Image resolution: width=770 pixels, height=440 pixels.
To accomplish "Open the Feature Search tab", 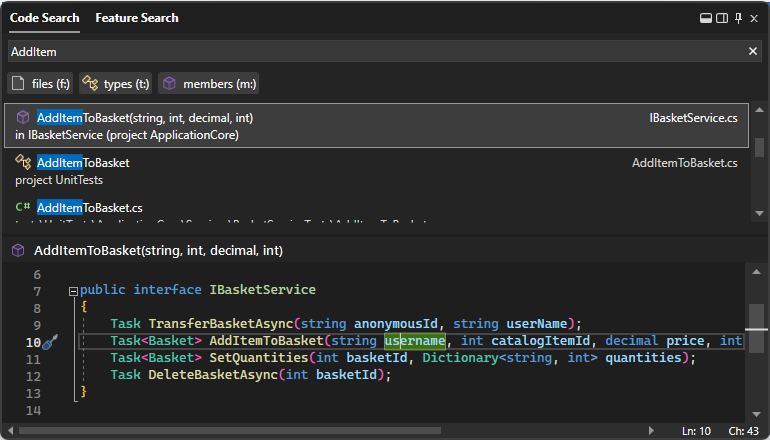I will 137,18.
